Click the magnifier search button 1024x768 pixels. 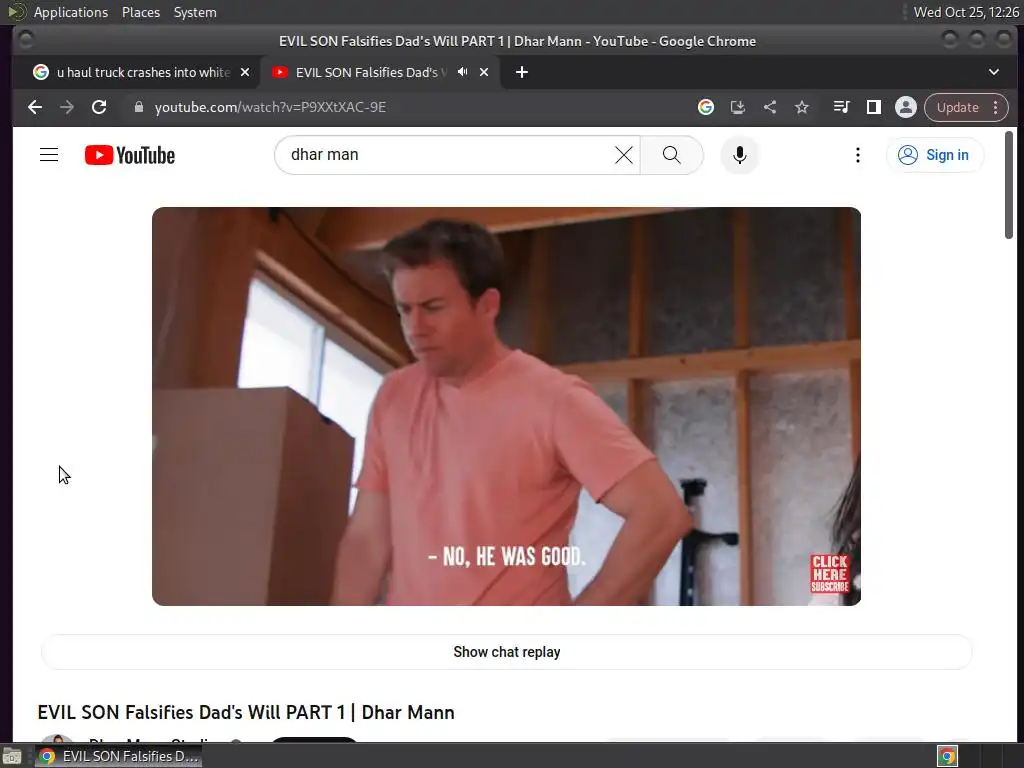click(671, 155)
